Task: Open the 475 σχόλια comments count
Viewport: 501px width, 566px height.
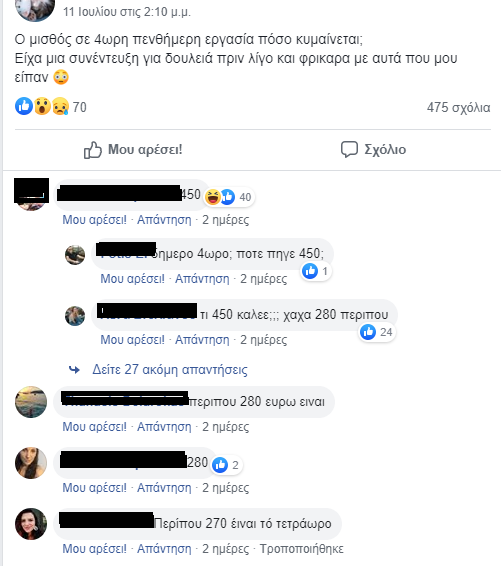Action: click(x=458, y=107)
